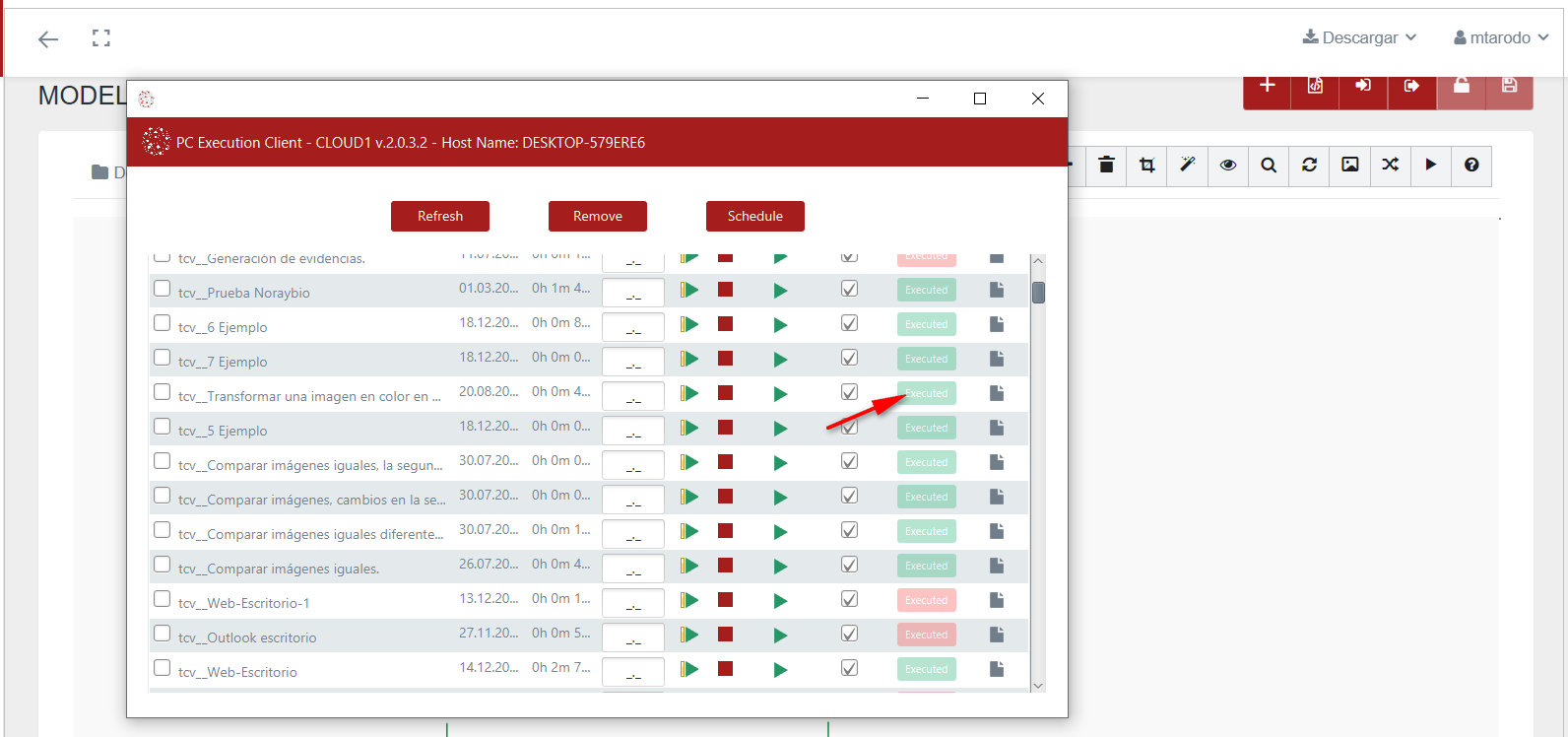Viewport: 1568px width, 737px height.
Task: Click the trash delete icon in toolbar
Action: [x=1106, y=165]
